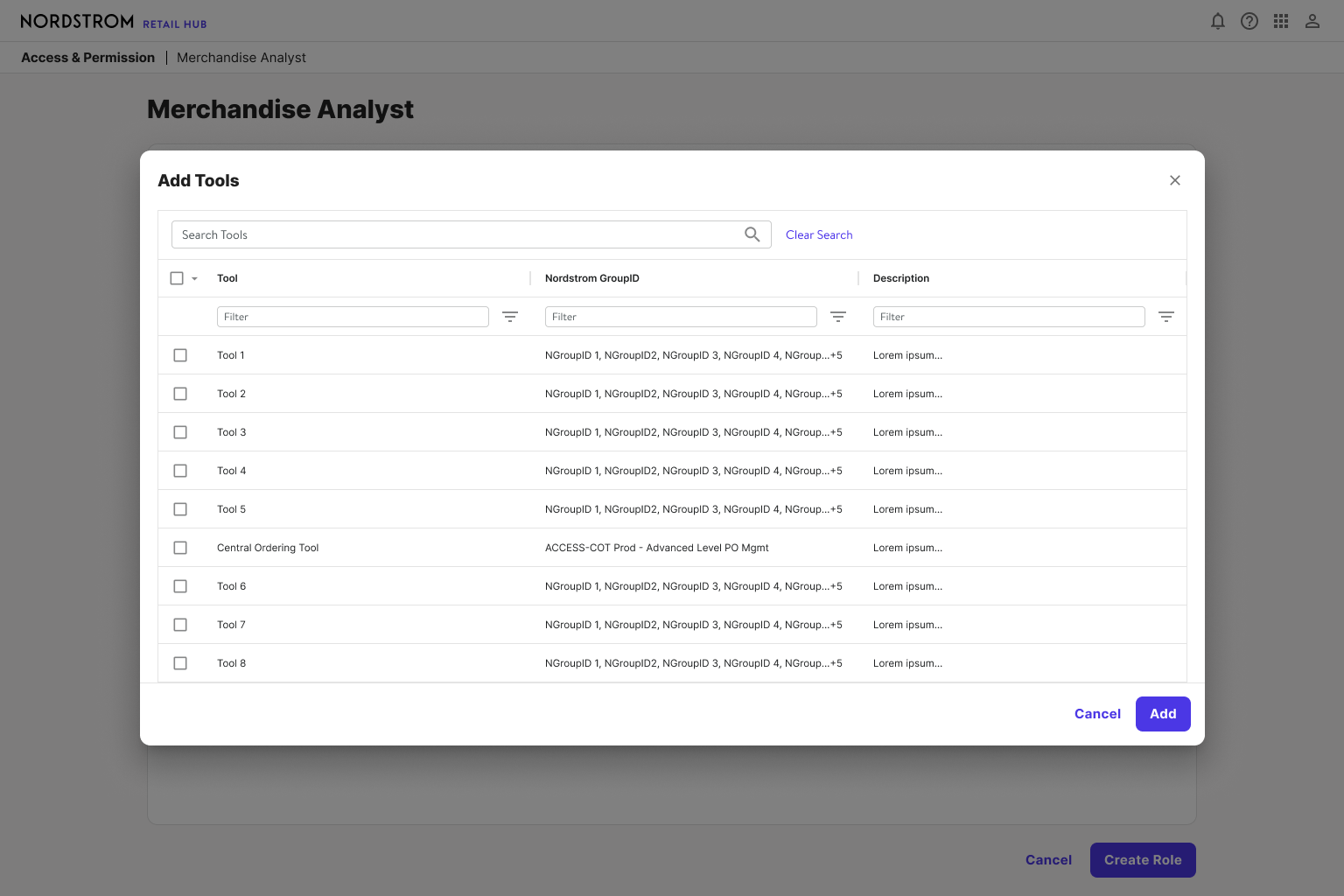
Task: Click the Clear Search link
Action: pos(819,234)
